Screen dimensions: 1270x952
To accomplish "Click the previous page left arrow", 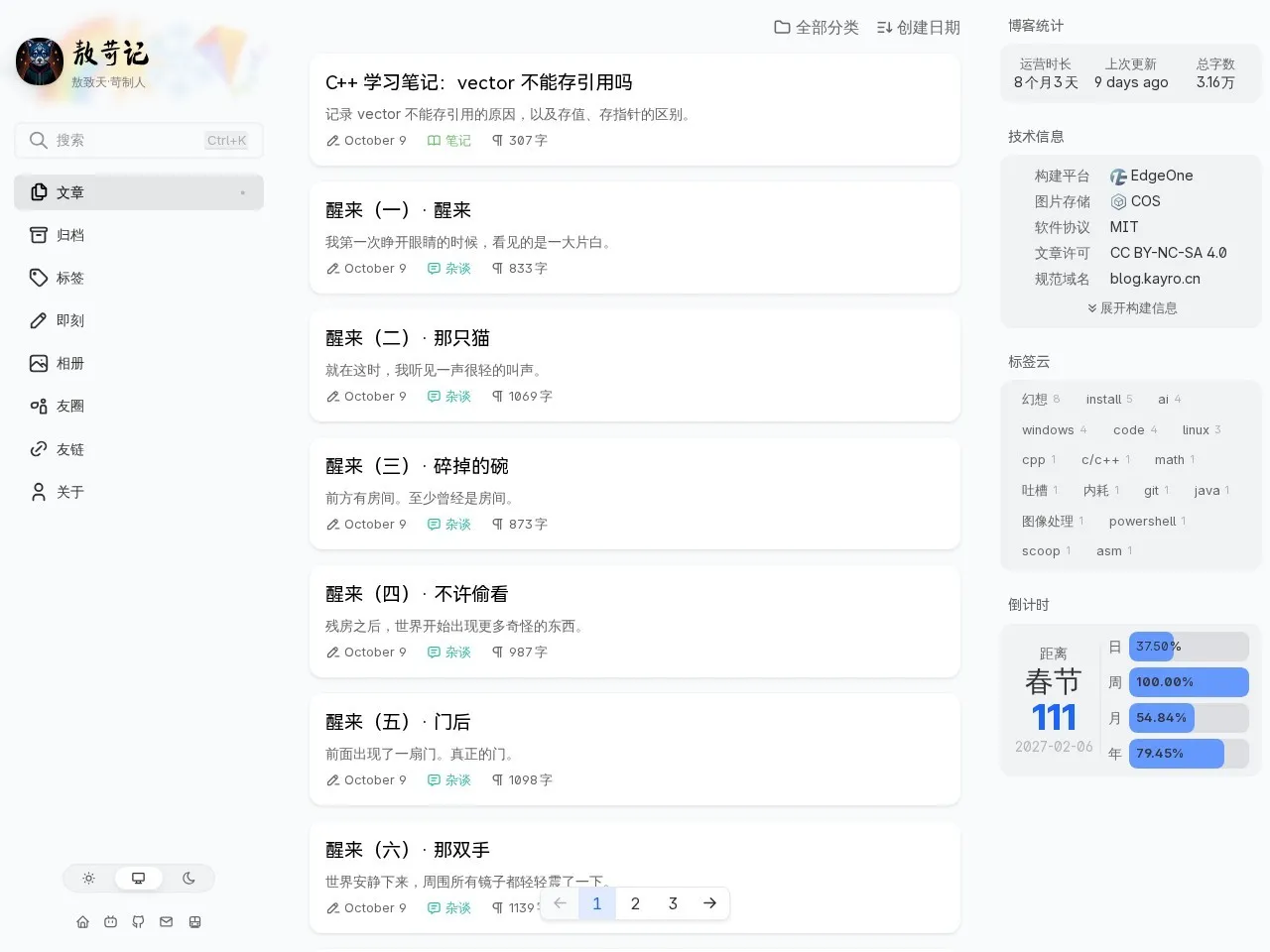I will click(560, 903).
